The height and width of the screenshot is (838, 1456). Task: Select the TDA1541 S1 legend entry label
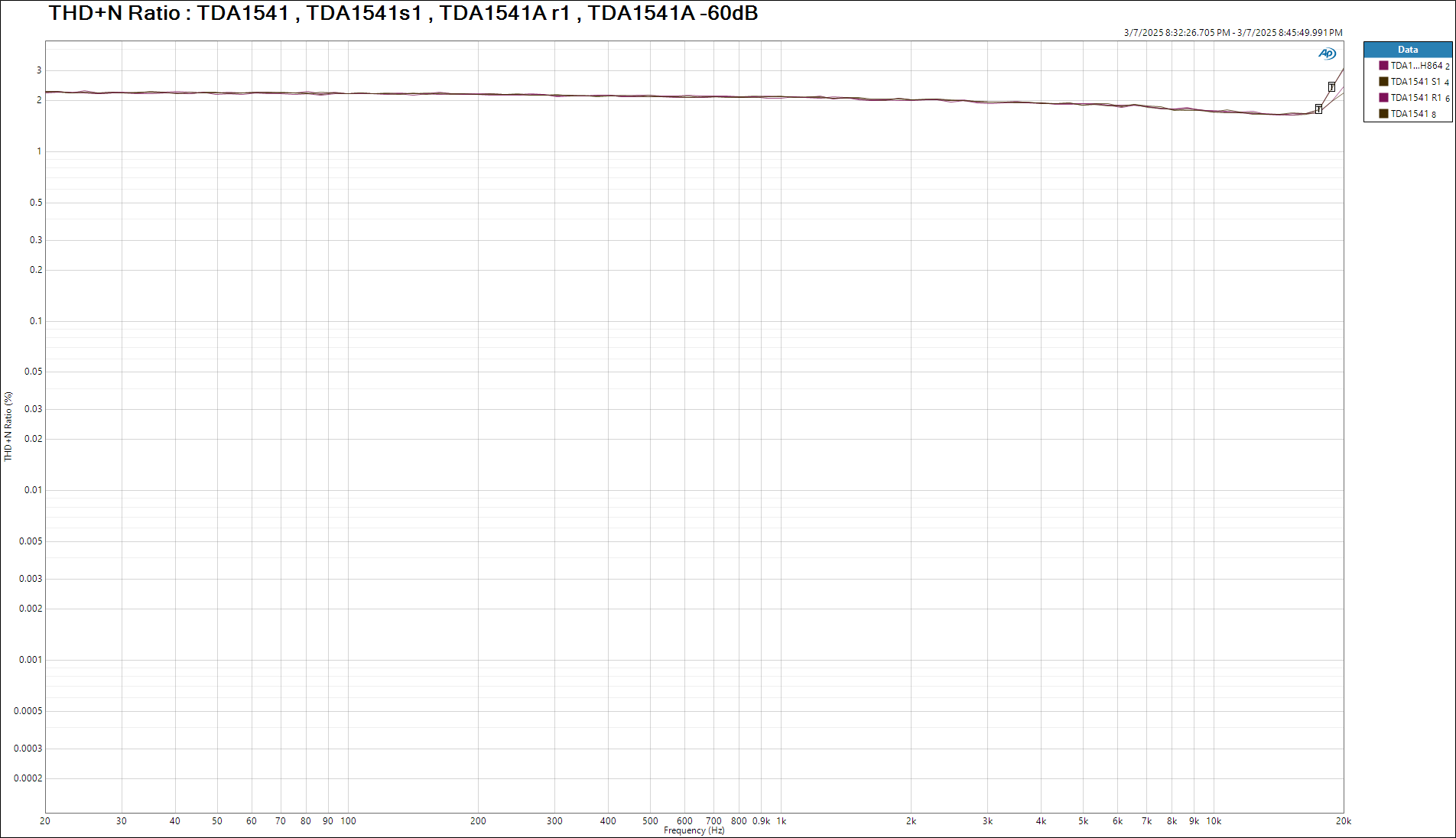[x=1415, y=82]
